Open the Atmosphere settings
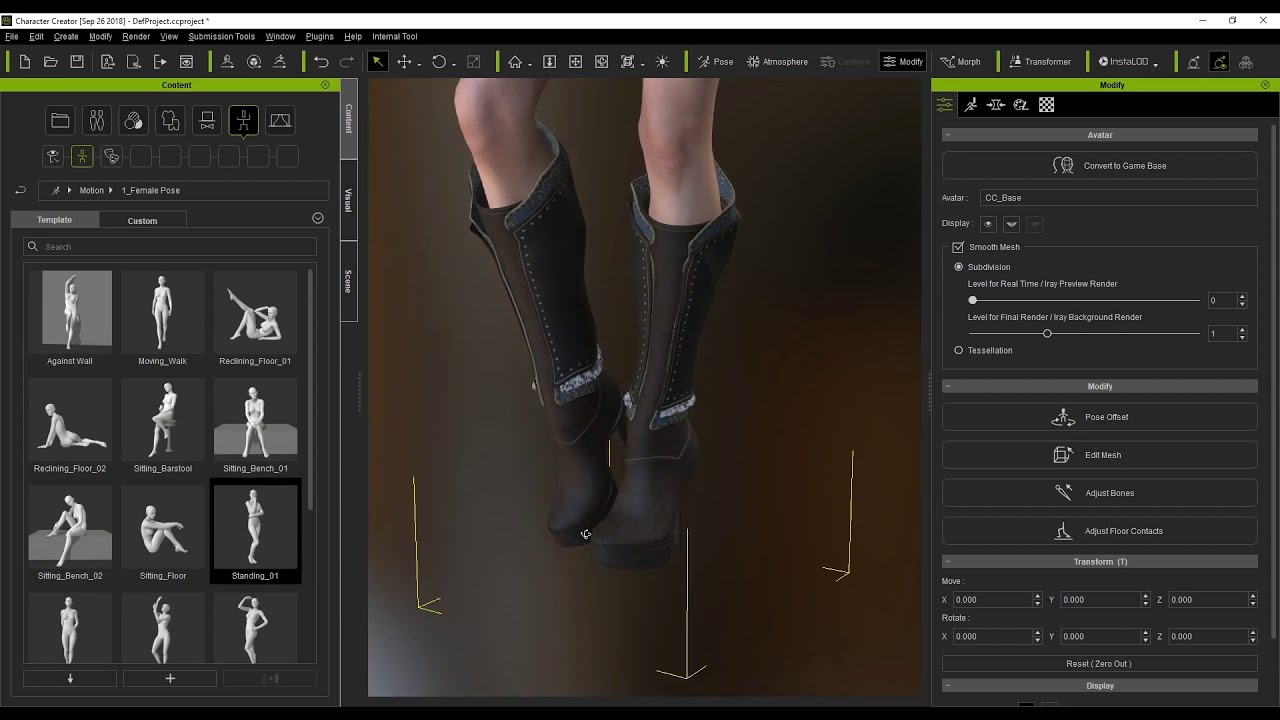The width and height of the screenshot is (1280, 720). (x=777, y=62)
